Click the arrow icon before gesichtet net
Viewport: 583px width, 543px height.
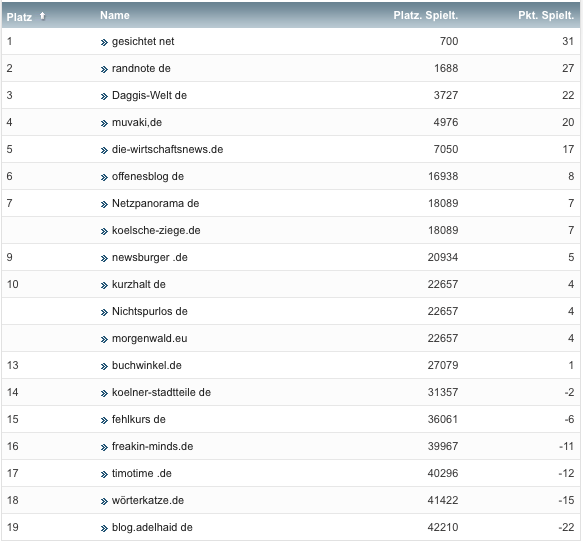pos(104,42)
